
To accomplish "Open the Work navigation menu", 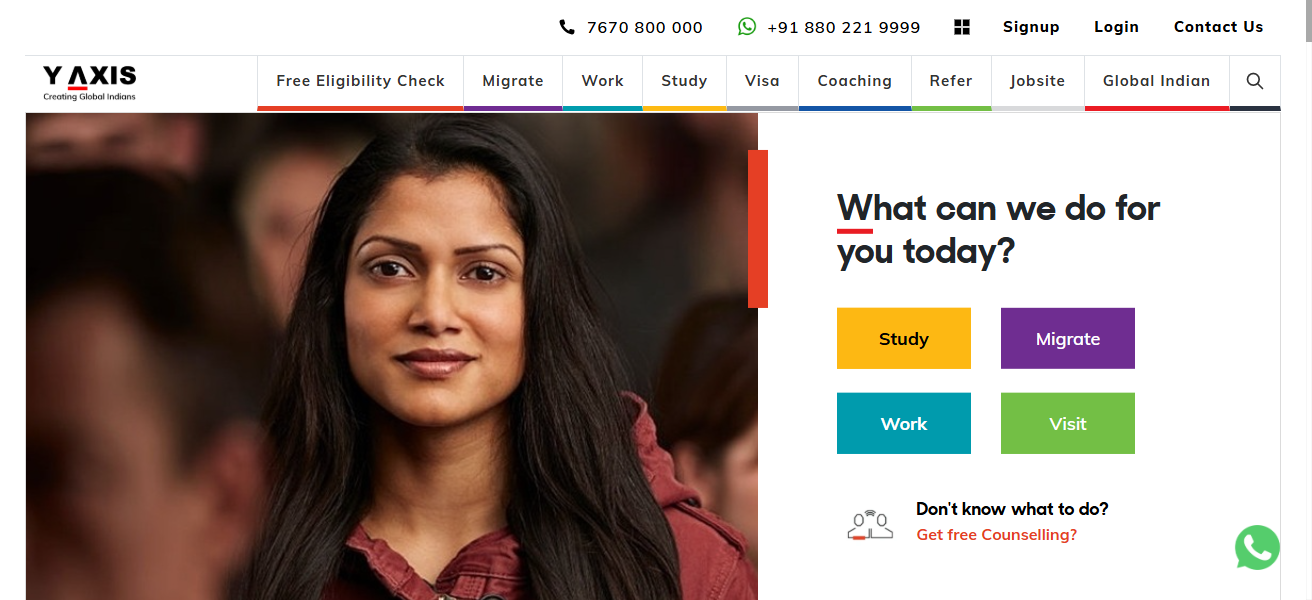I will pyautogui.click(x=602, y=81).
